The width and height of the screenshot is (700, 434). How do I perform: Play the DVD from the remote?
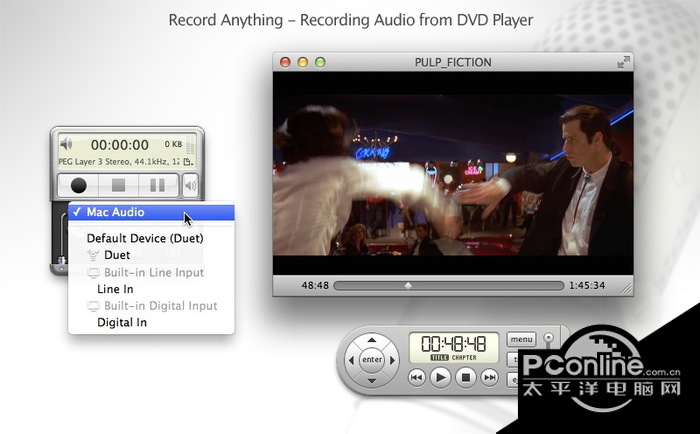(441, 378)
